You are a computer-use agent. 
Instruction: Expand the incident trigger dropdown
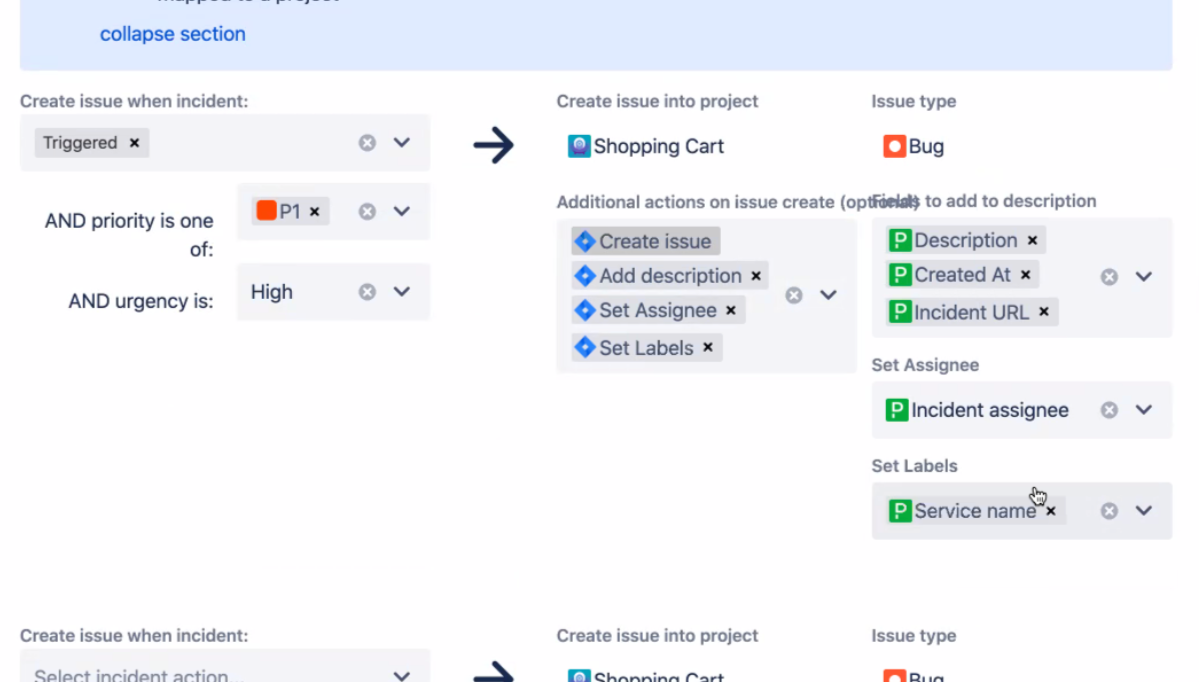pos(402,143)
